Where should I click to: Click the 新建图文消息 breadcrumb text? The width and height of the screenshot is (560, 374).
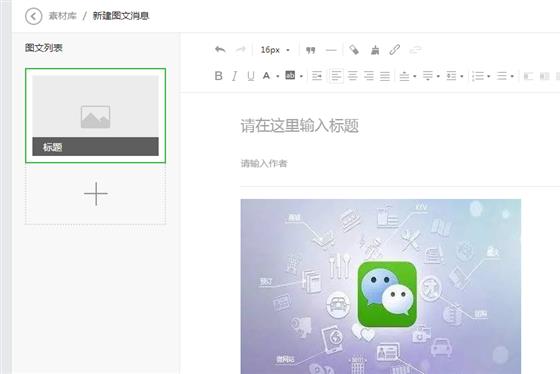(x=121, y=16)
